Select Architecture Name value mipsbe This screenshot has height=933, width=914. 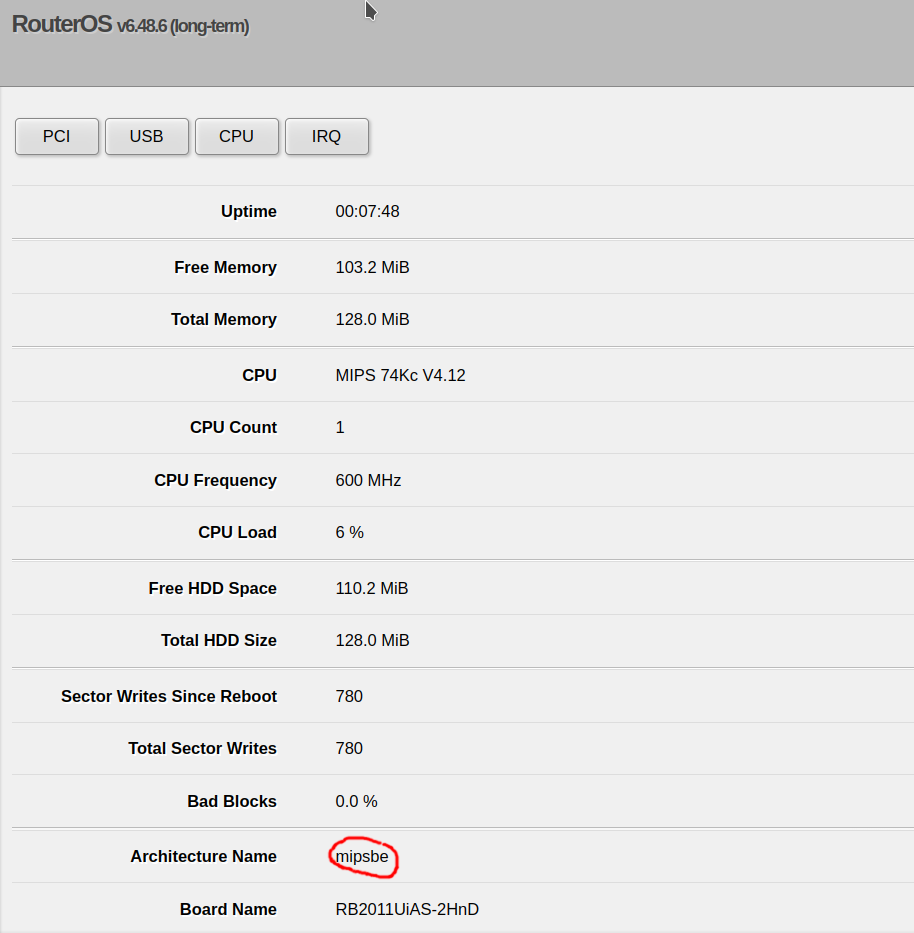(x=362, y=856)
